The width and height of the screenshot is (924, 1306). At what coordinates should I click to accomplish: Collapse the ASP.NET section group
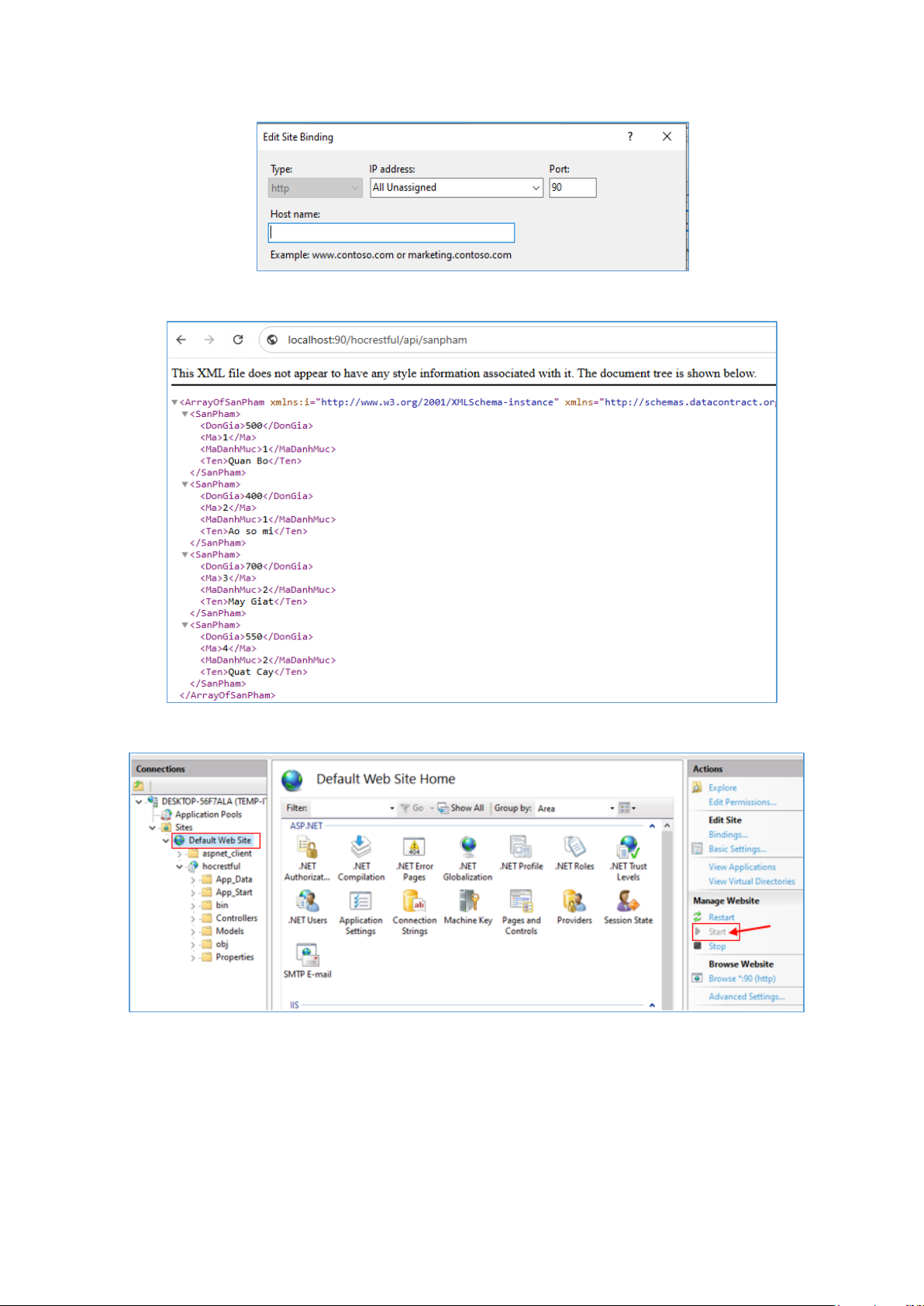tap(652, 826)
